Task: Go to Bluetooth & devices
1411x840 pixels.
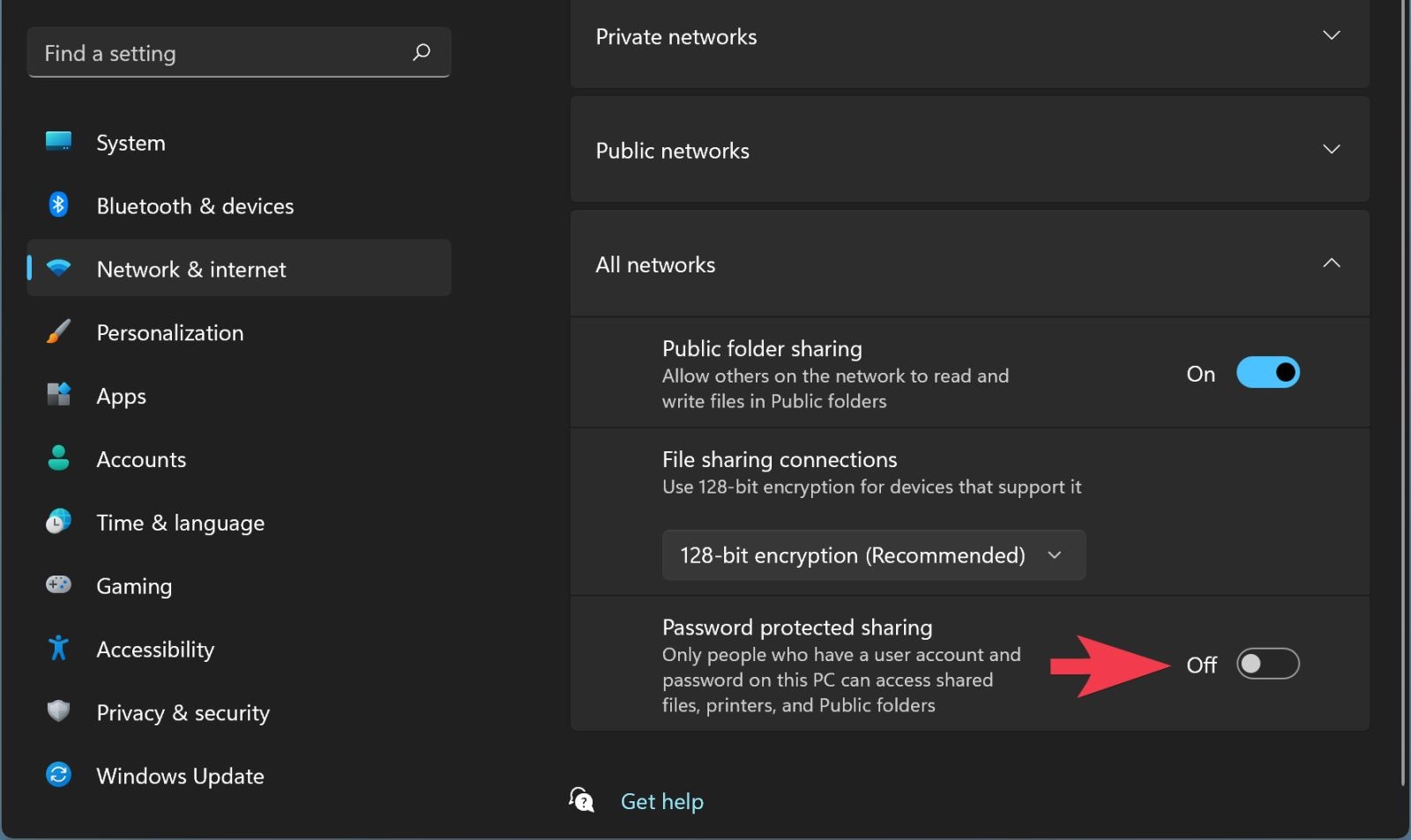Action: click(x=239, y=205)
